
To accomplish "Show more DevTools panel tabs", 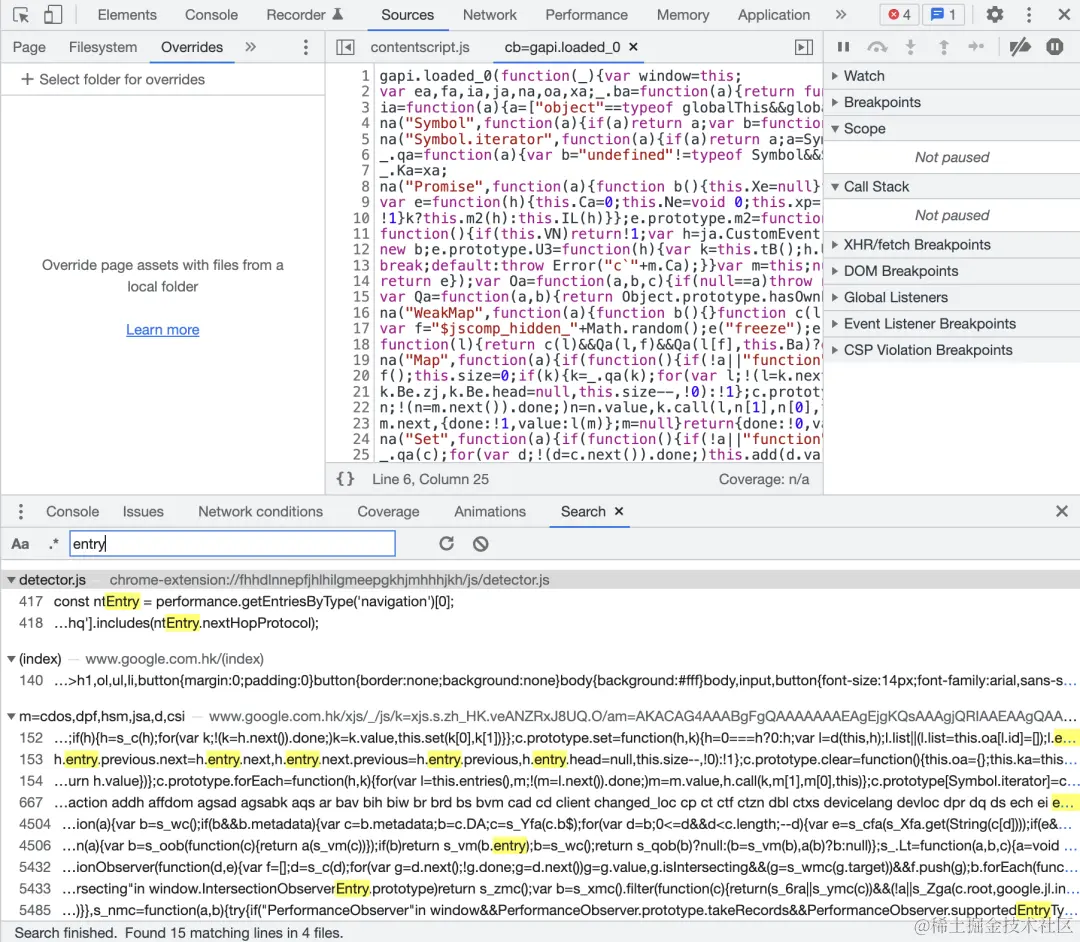I will pos(840,14).
